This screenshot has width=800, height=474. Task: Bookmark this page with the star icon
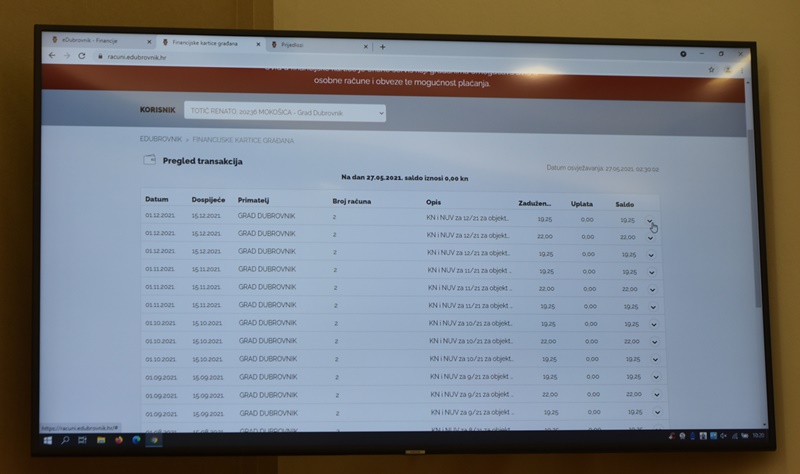[711, 69]
